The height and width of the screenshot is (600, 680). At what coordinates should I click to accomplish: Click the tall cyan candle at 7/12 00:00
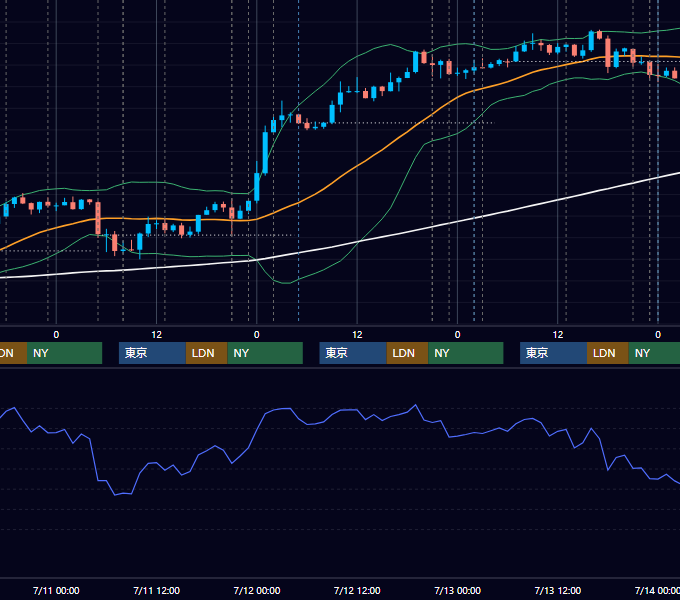(x=257, y=187)
